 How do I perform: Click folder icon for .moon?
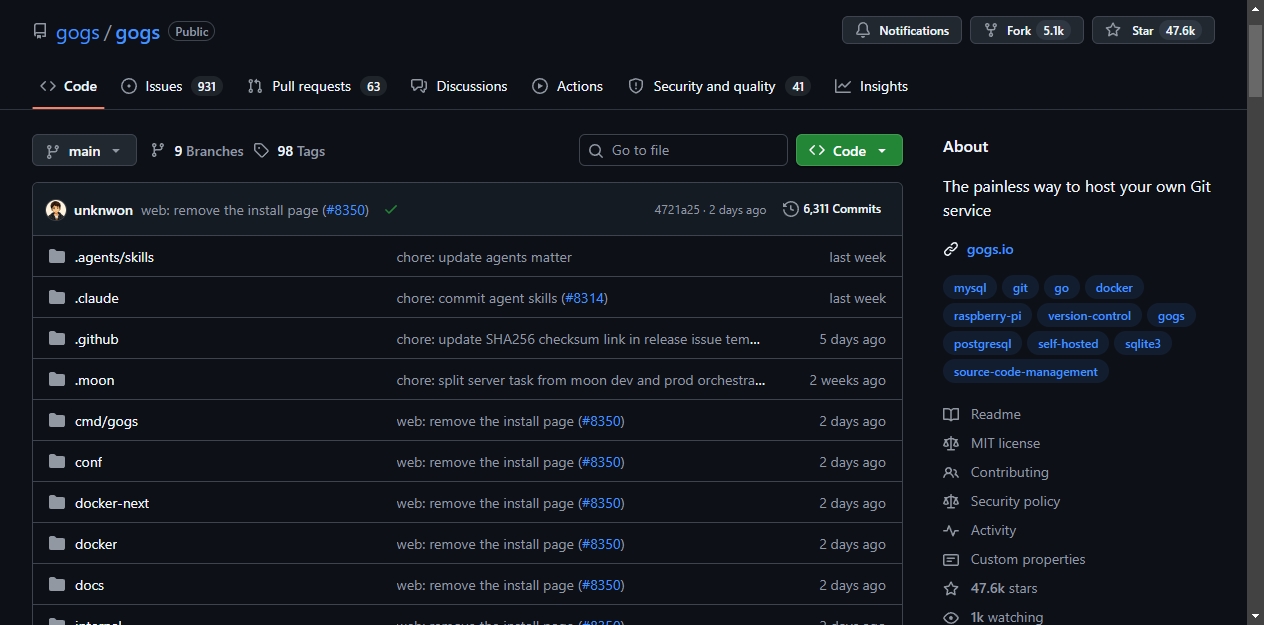(57, 380)
